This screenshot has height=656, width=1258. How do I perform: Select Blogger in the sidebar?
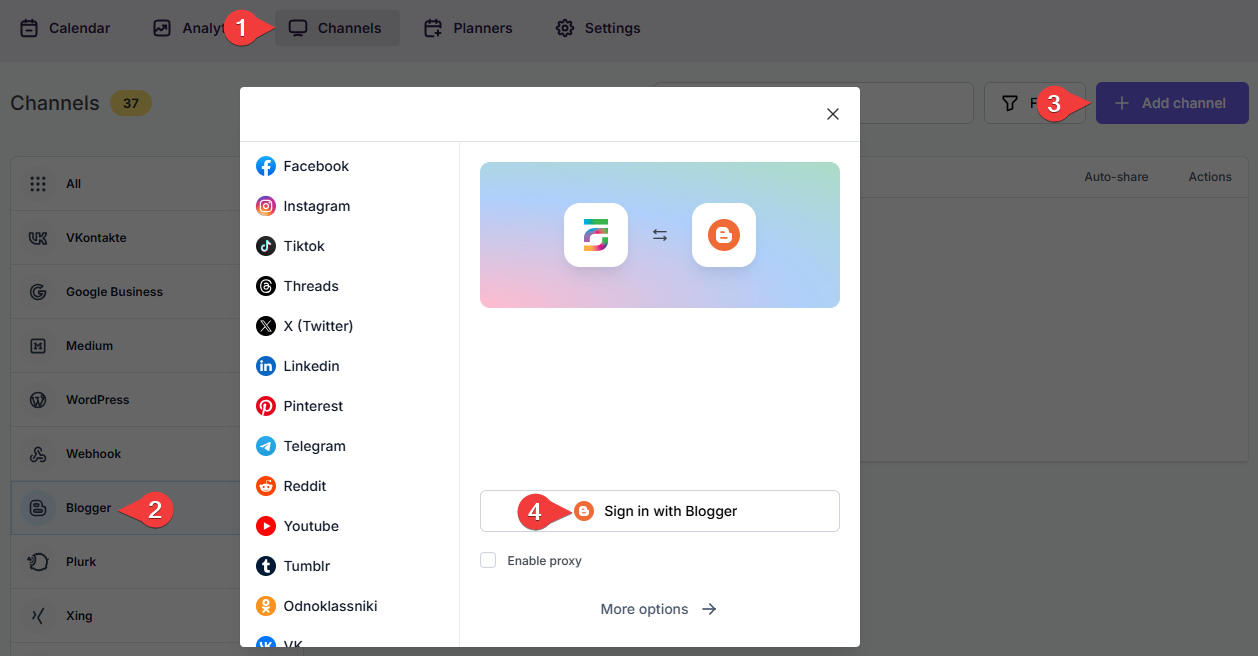[125, 508]
